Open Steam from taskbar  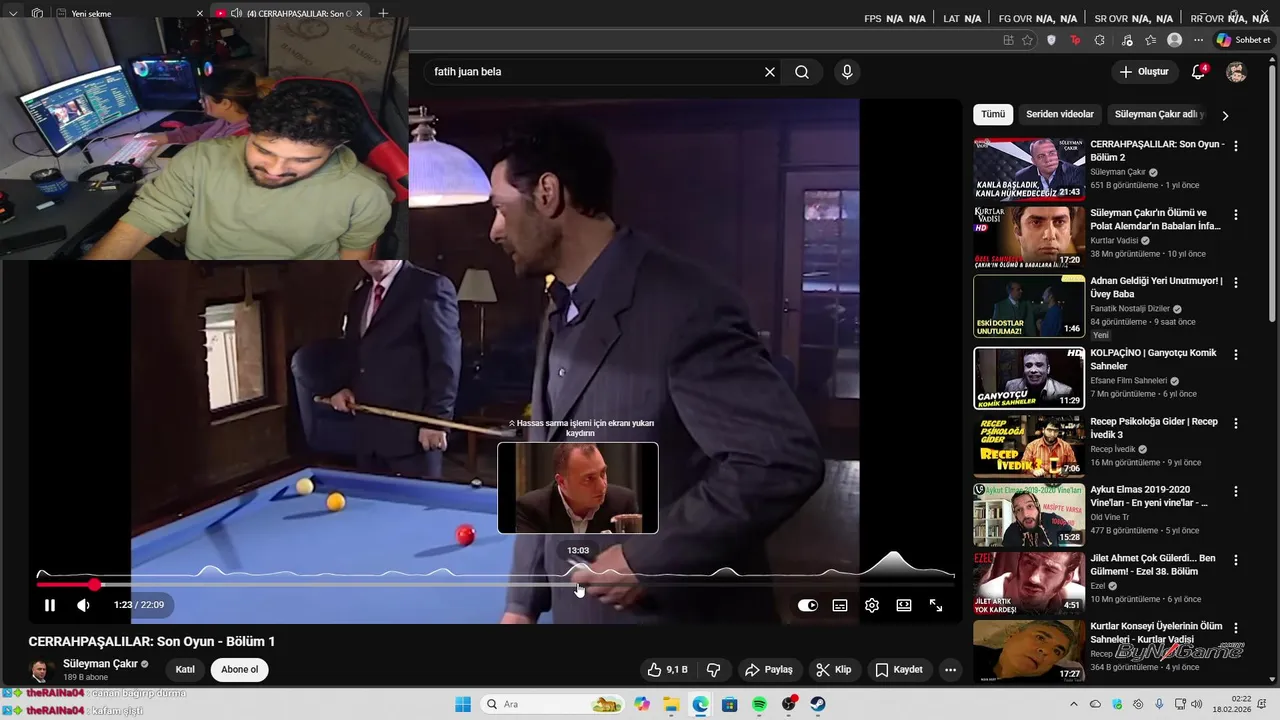click(818, 704)
